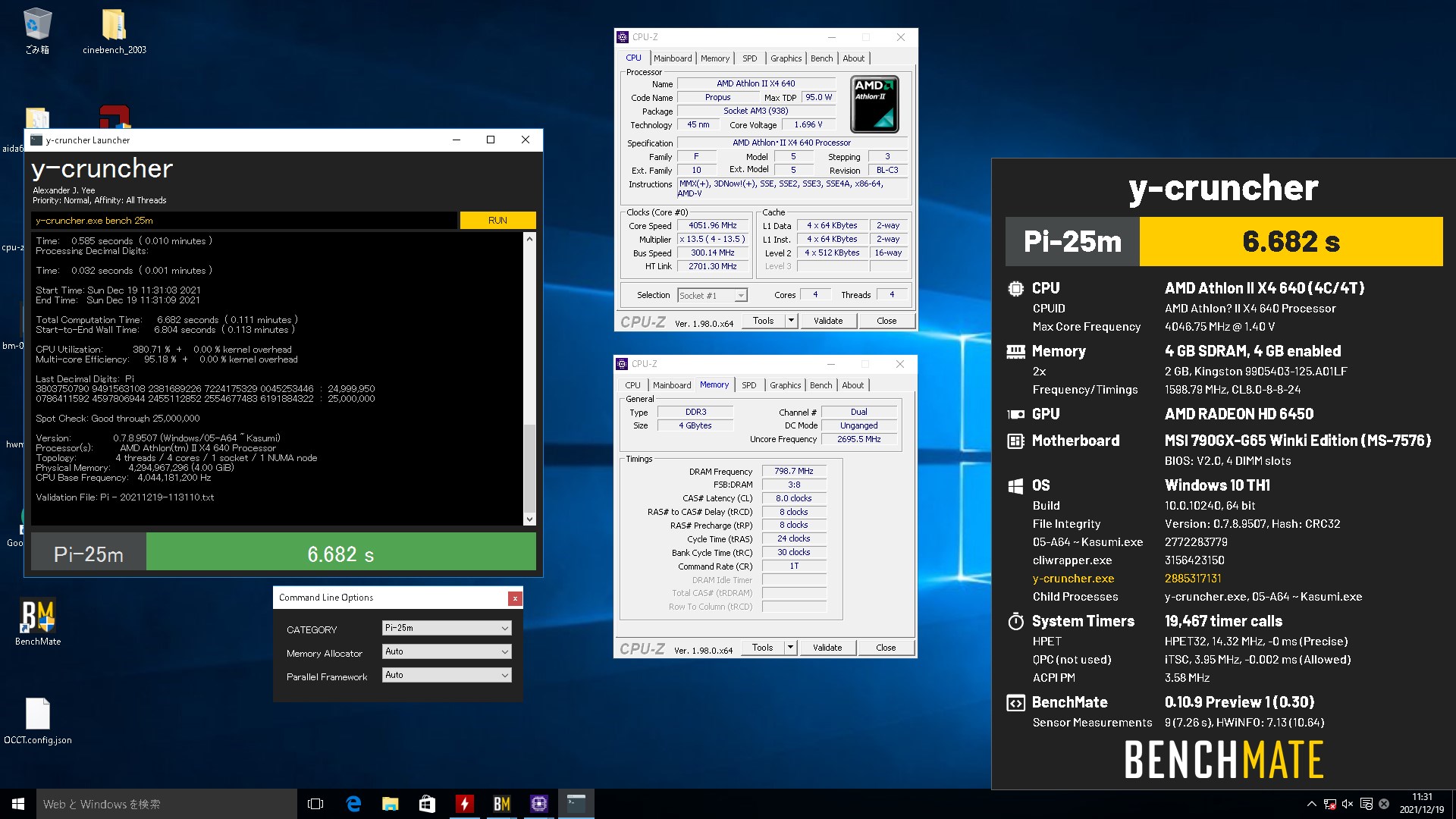Click Validate in the lower CPU-Z window
Screen dimensions: 1456x819
tap(827, 648)
